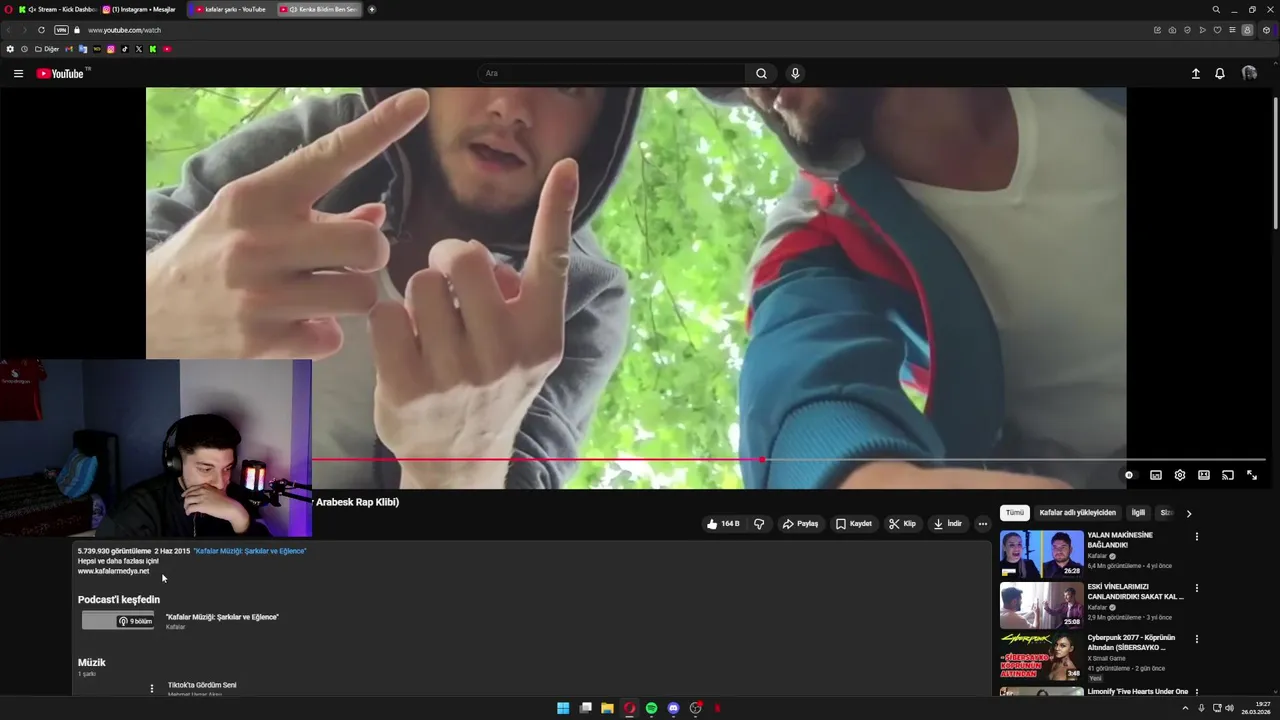Open File Explorer from the taskbar
The height and width of the screenshot is (720, 1280).
(x=607, y=708)
